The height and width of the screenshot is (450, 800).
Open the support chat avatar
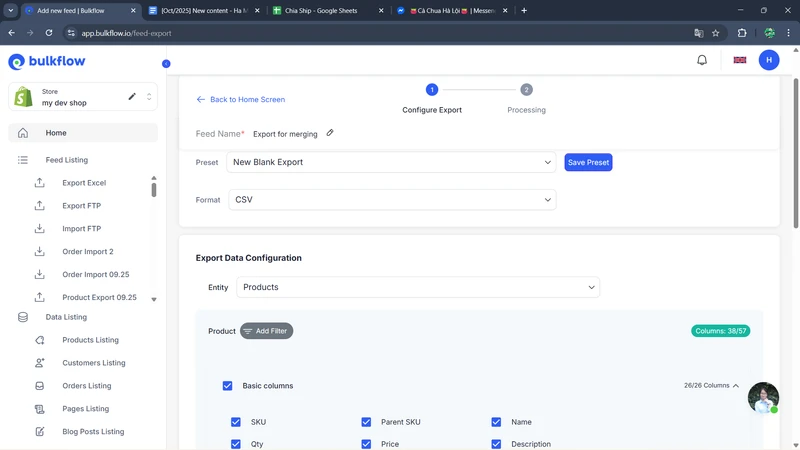pos(763,397)
